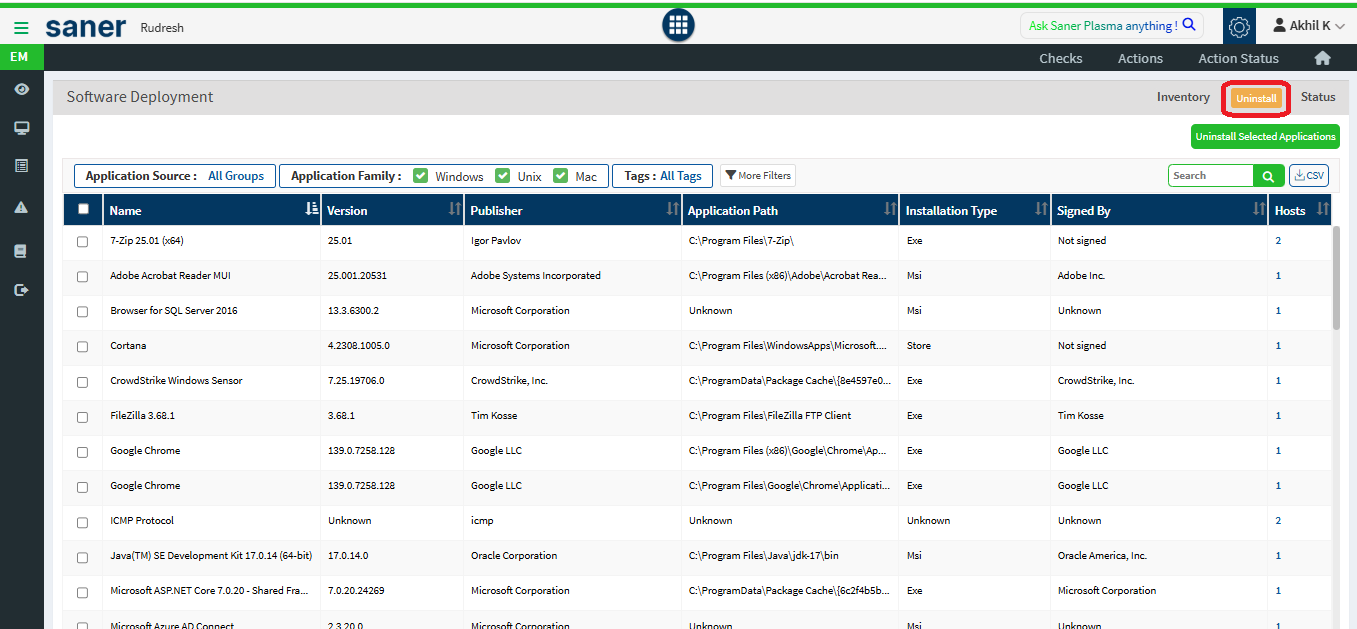Click the settings gear icon
Image resolution: width=1357 pixels, height=629 pixels.
click(x=1239, y=27)
